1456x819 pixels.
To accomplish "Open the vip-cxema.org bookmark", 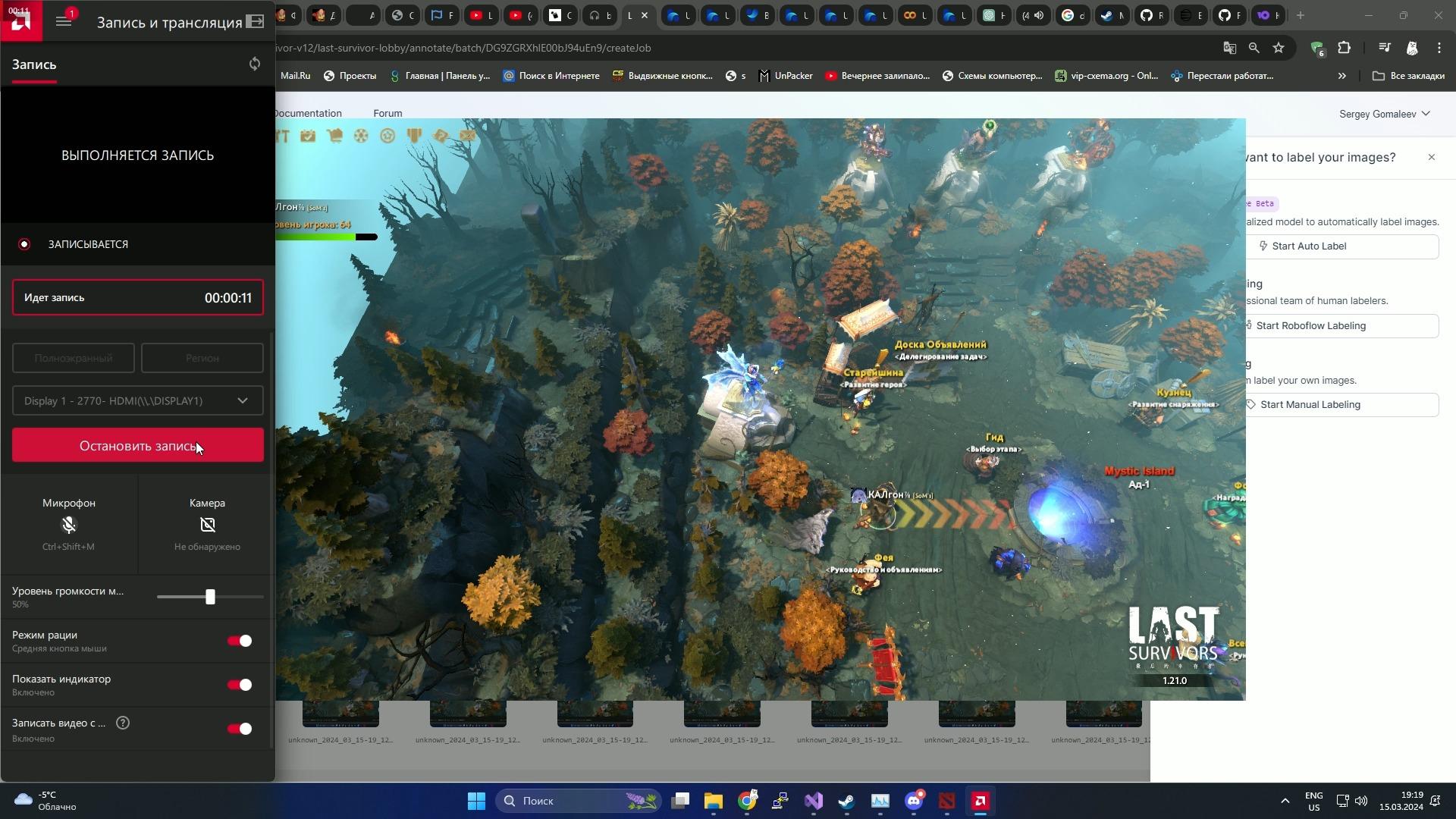I will (1106, 76).
